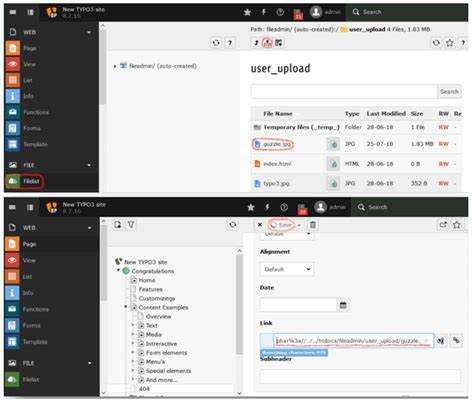Click the new file icon in filelist toolbar
The image size is (474, 403).
click(x=279, y=43)
